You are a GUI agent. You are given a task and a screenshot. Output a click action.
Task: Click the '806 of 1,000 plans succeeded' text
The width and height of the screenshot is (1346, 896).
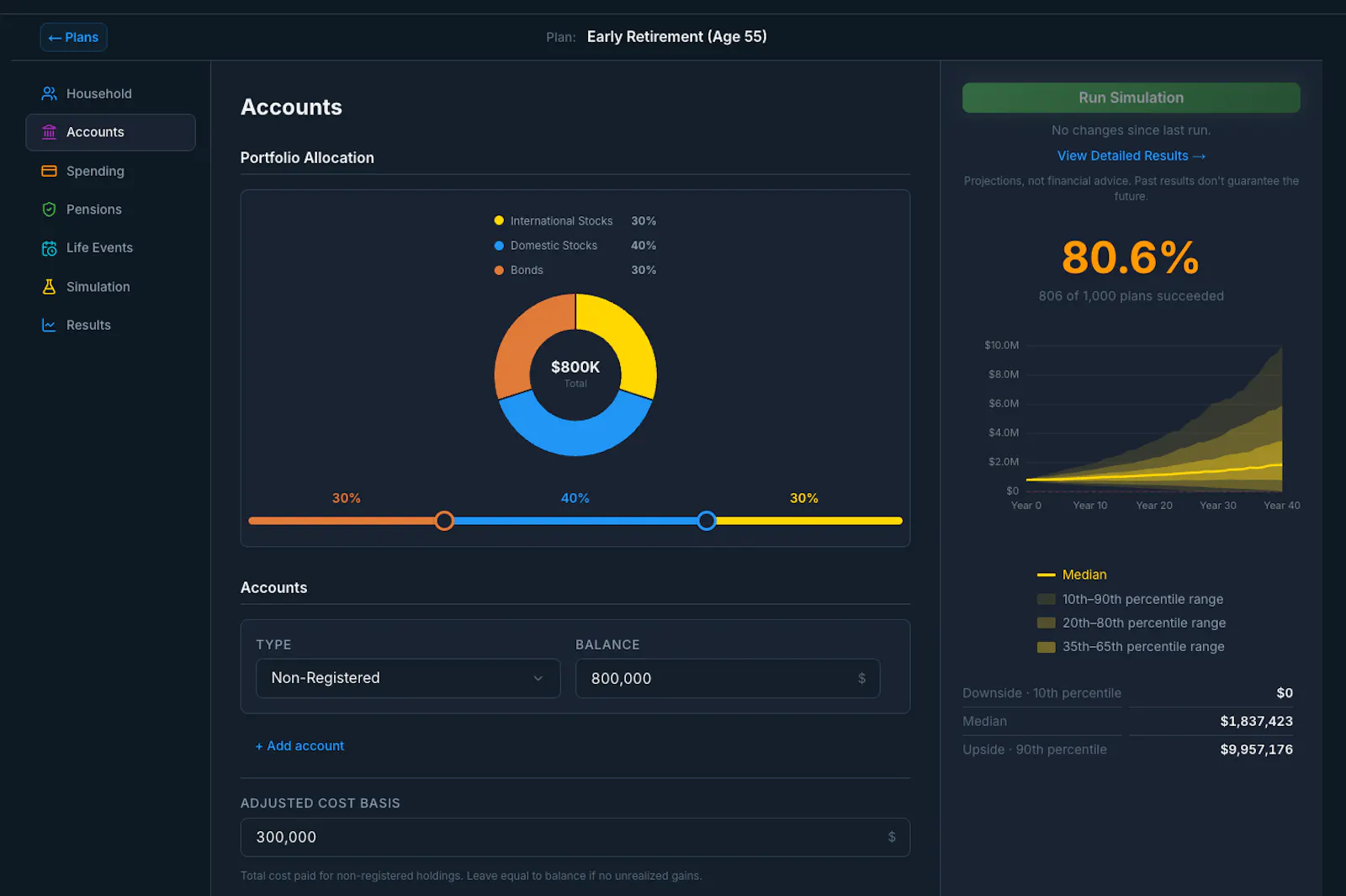click(x=1131, y=296)
